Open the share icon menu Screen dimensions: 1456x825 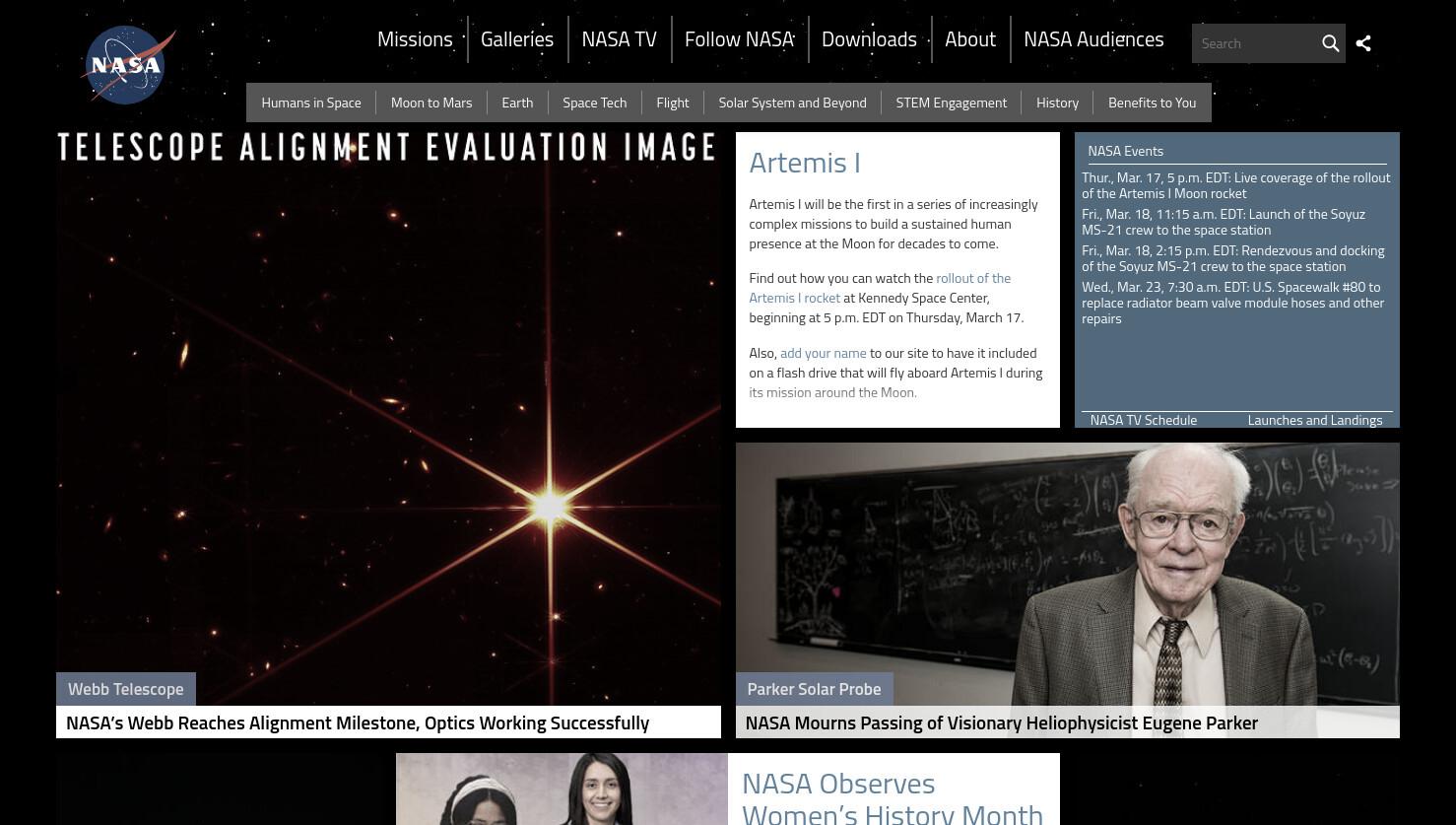[x=1363, y=43]
